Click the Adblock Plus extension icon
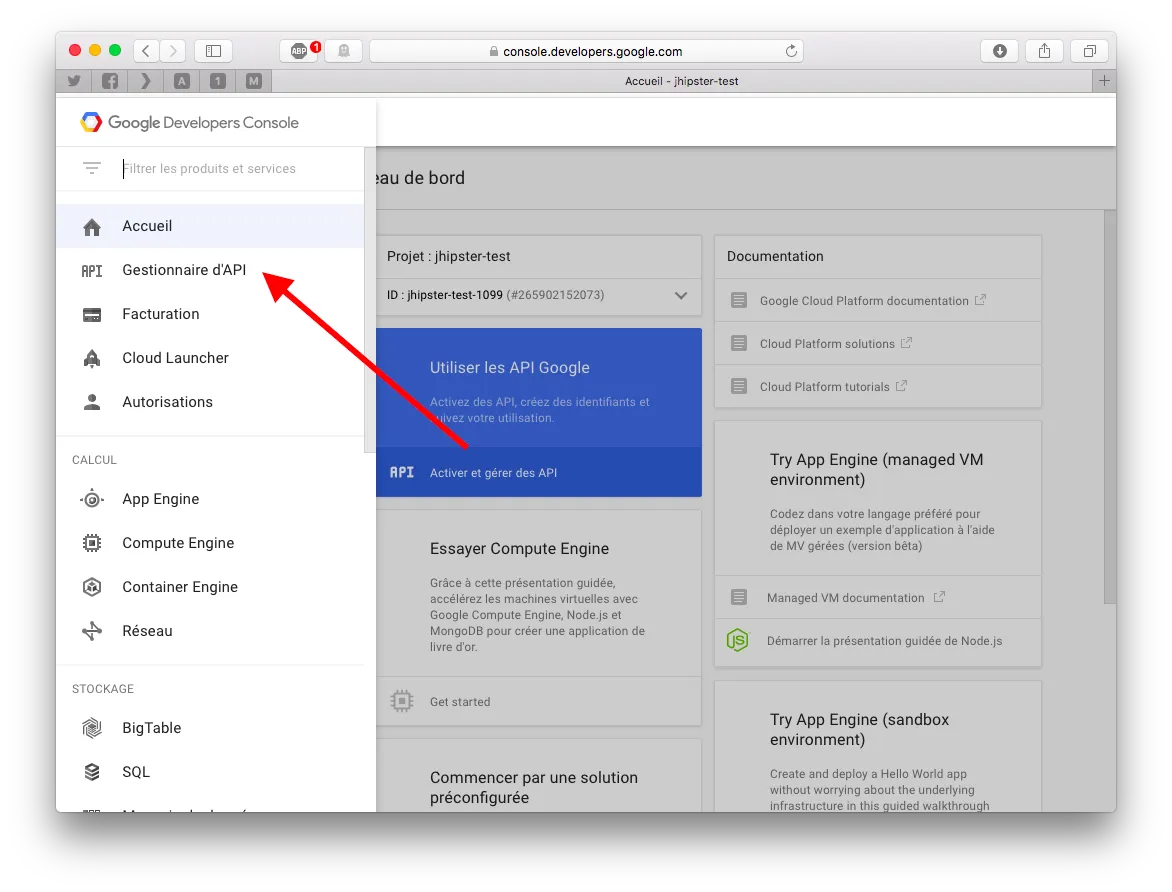Image resolution: width=1172 pixels, height=892 pixels. pos(299,51)
